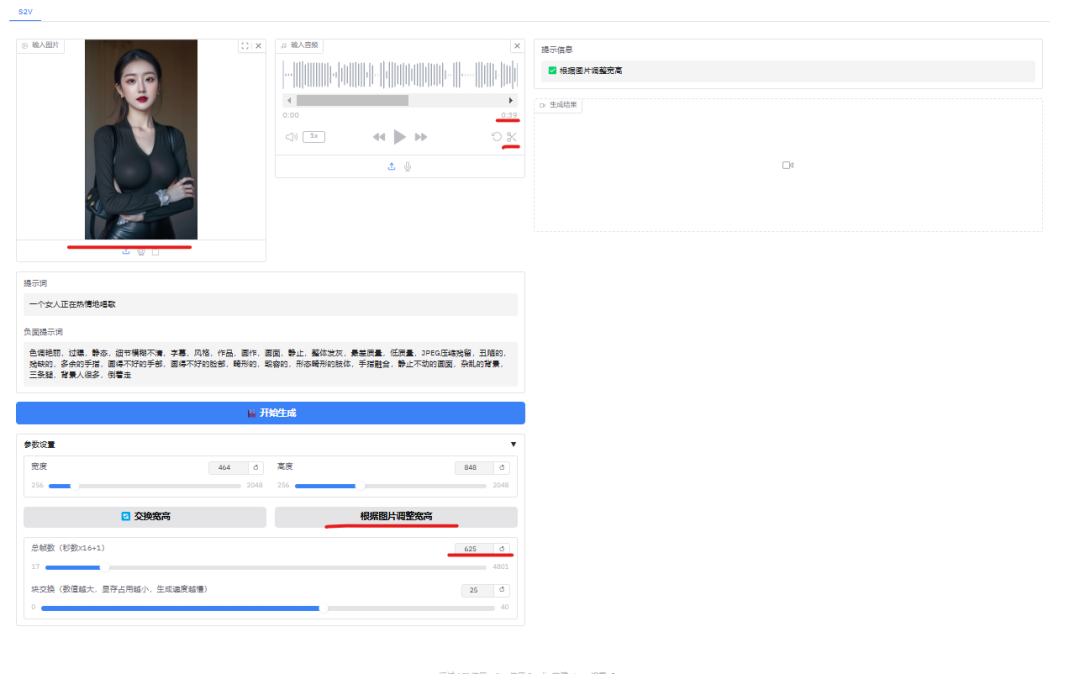Skip forward in the audio

(421, 137)
